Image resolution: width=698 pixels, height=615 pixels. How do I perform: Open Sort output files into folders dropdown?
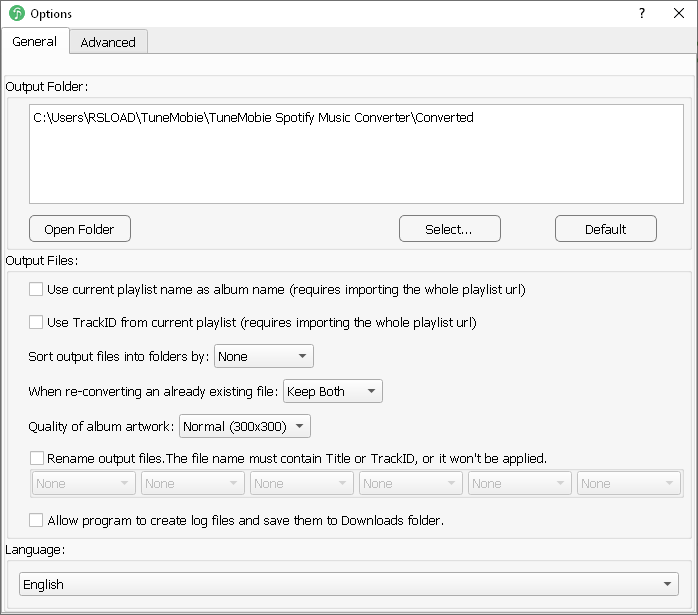(x=264, y=356)
